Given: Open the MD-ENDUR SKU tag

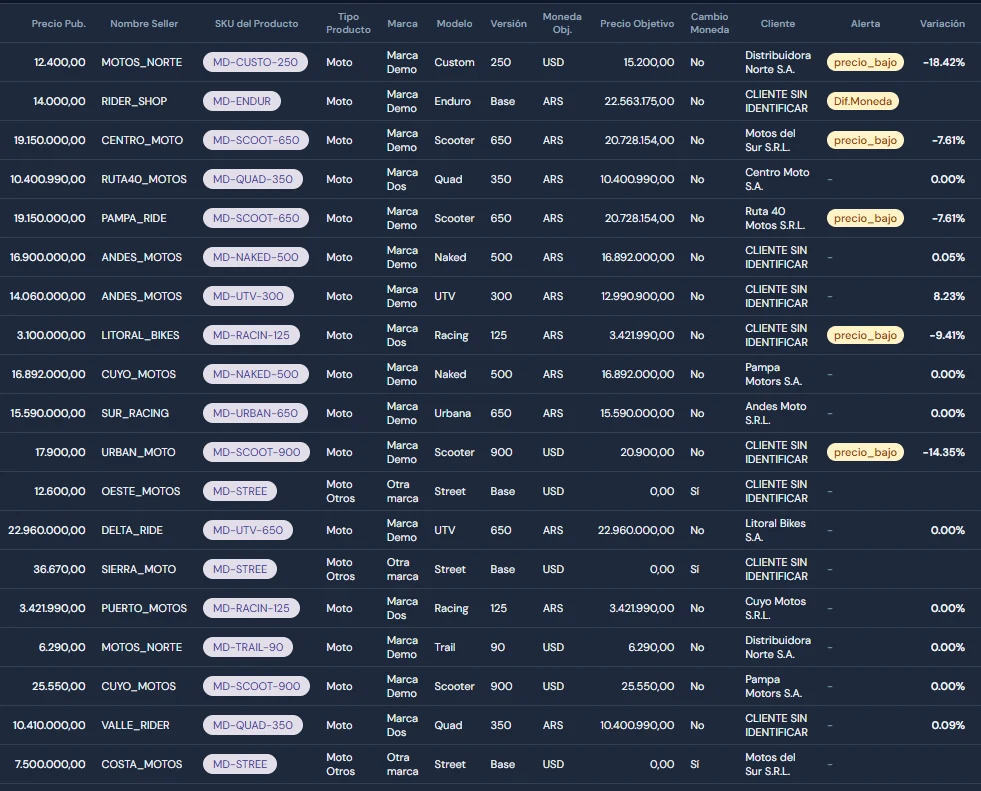Looking at the screenshot, I should 241,101.
